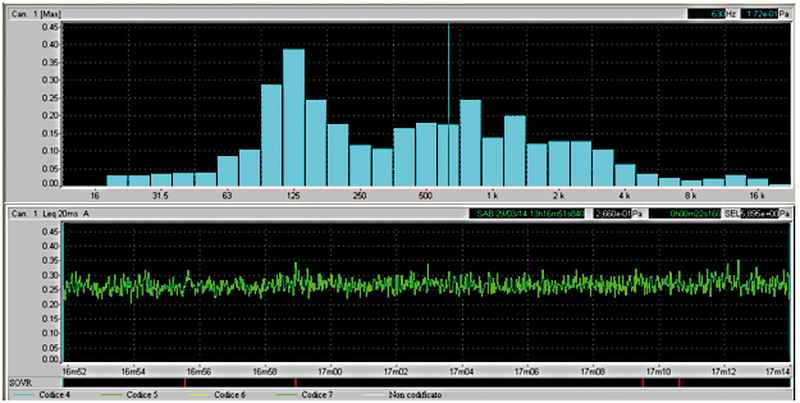This screenshot has height=403, width=800.
Task: Select the first red SOVR marker near 16m56
Action: pos(185,382)
